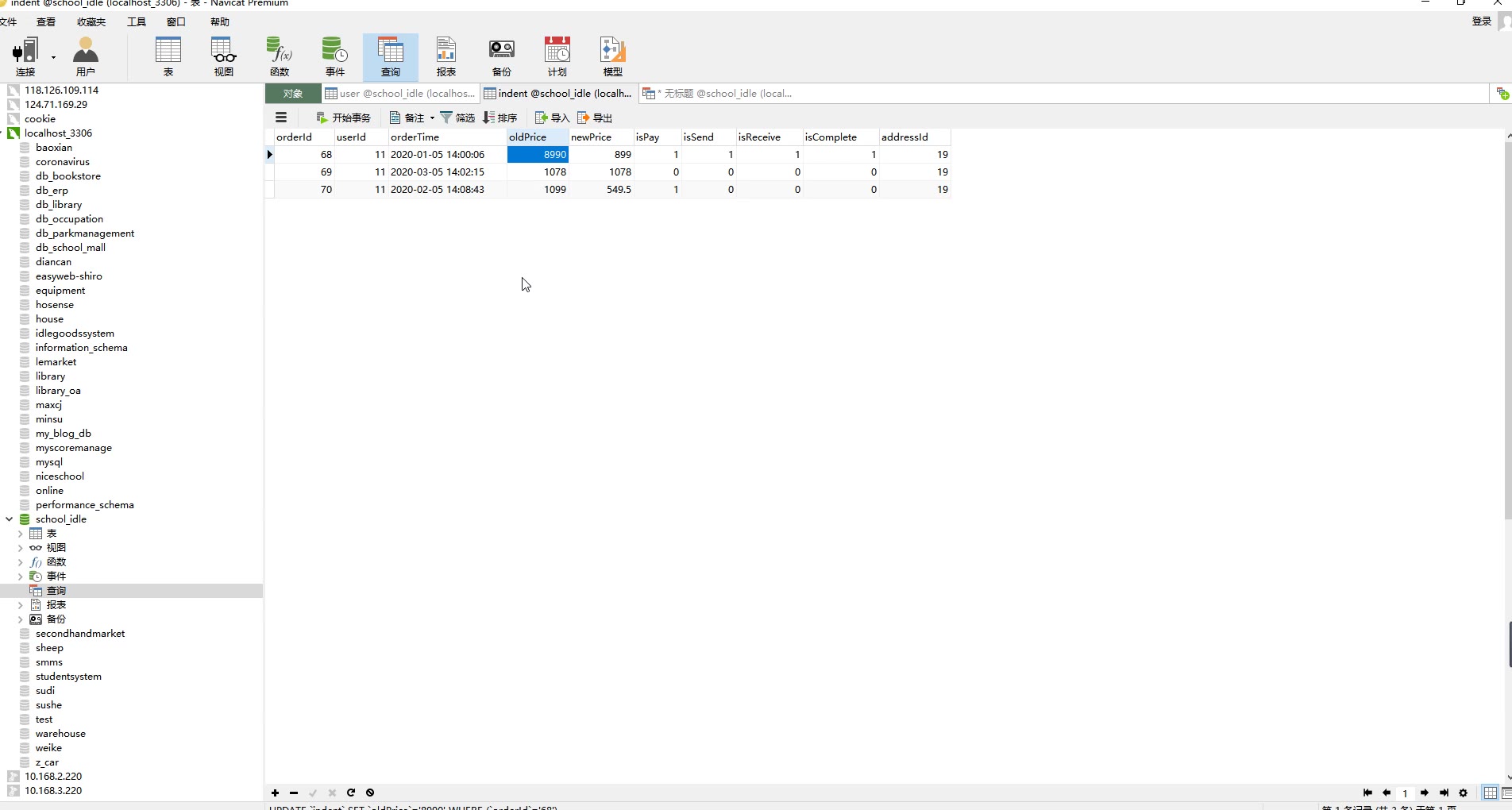Screen dimensions: 1512x810
Task: Switch to grid view
Action: click(1491, 793)
